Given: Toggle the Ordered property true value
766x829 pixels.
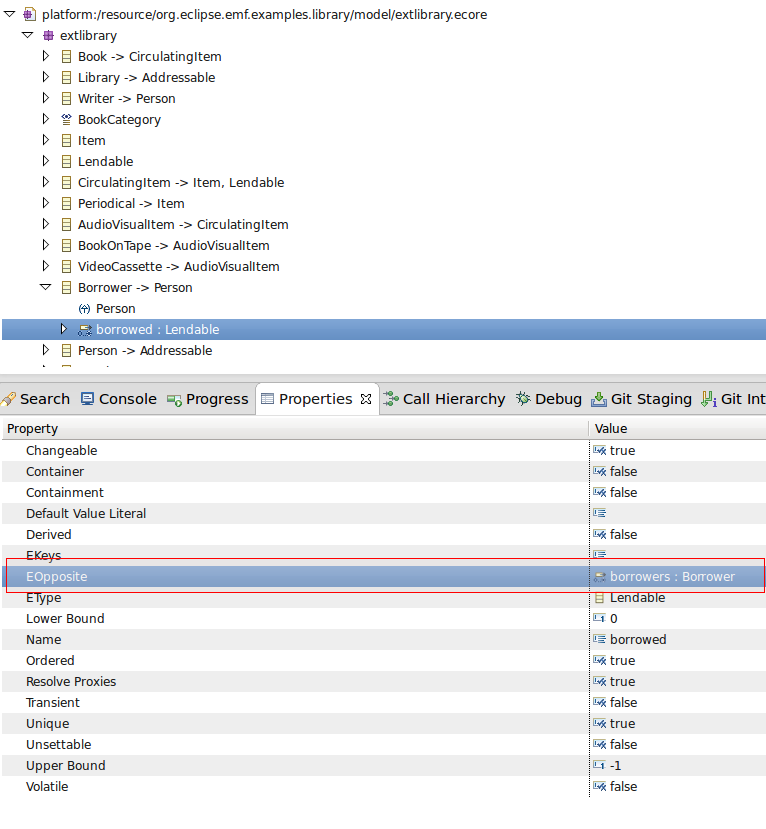Looking at the screenshot, I should (x=622, y=661).
